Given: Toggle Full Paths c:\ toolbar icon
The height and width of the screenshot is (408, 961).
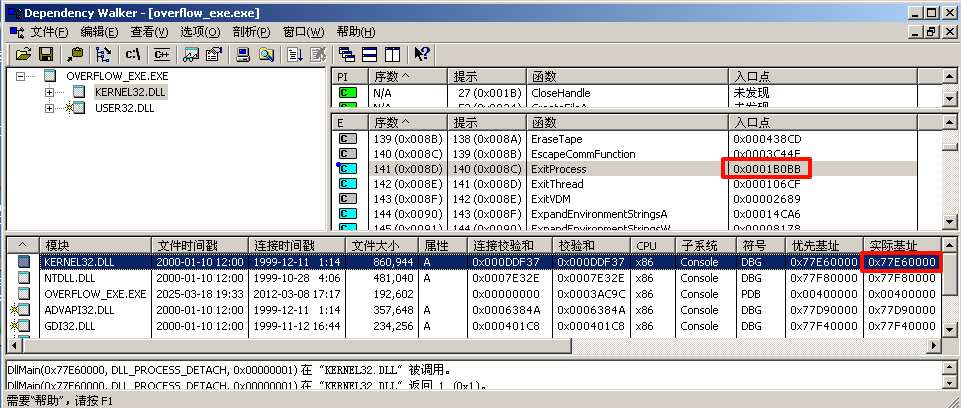Looking at the screenshot, I should pyautogui.click(x=133, y=55).
